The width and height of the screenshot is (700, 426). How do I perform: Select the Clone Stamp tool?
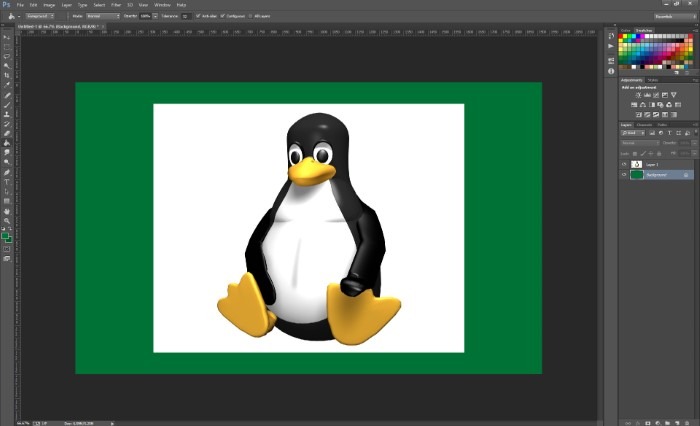click(x=7, y=114)
